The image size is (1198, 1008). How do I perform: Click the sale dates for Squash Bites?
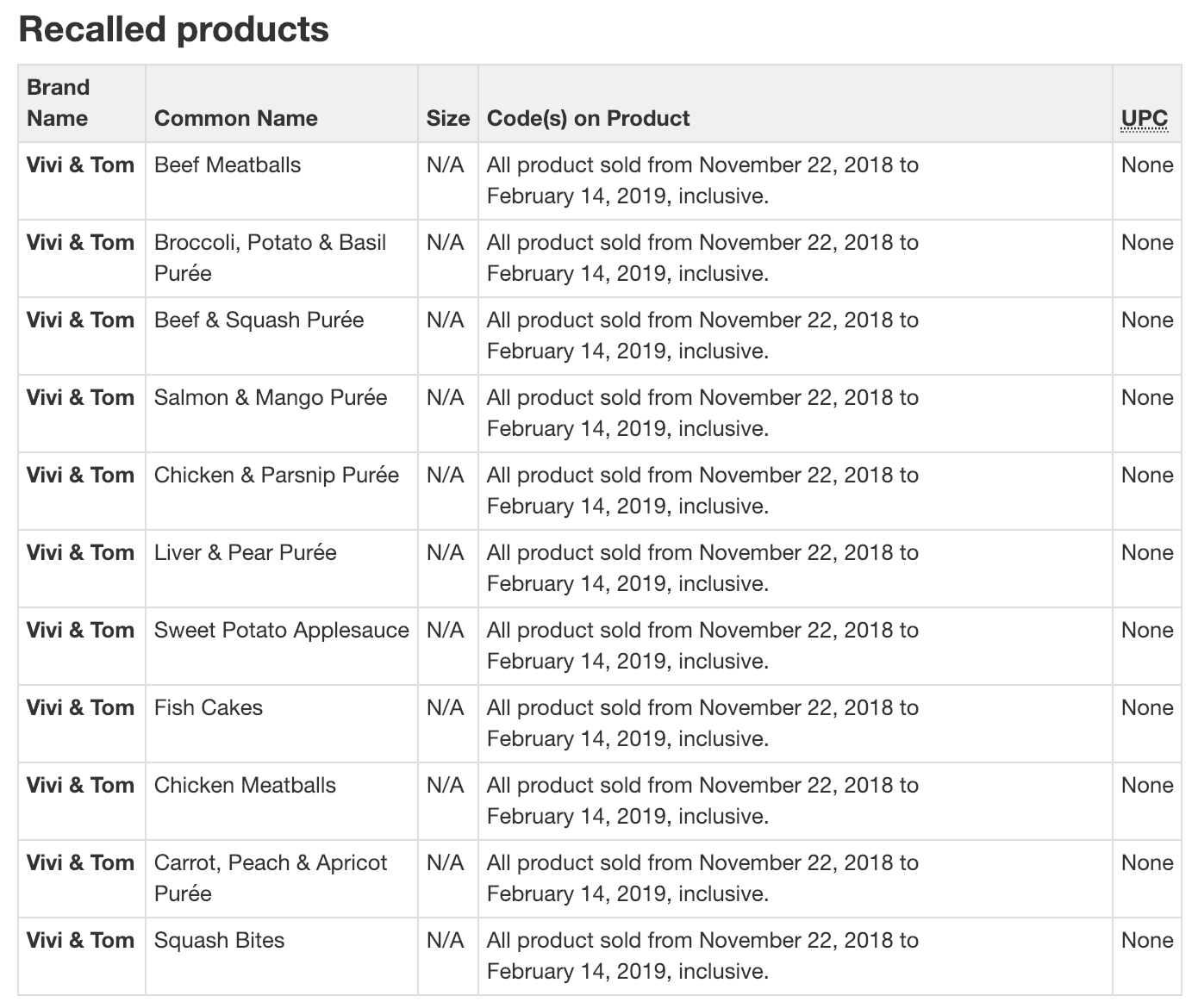click(702, 955)
